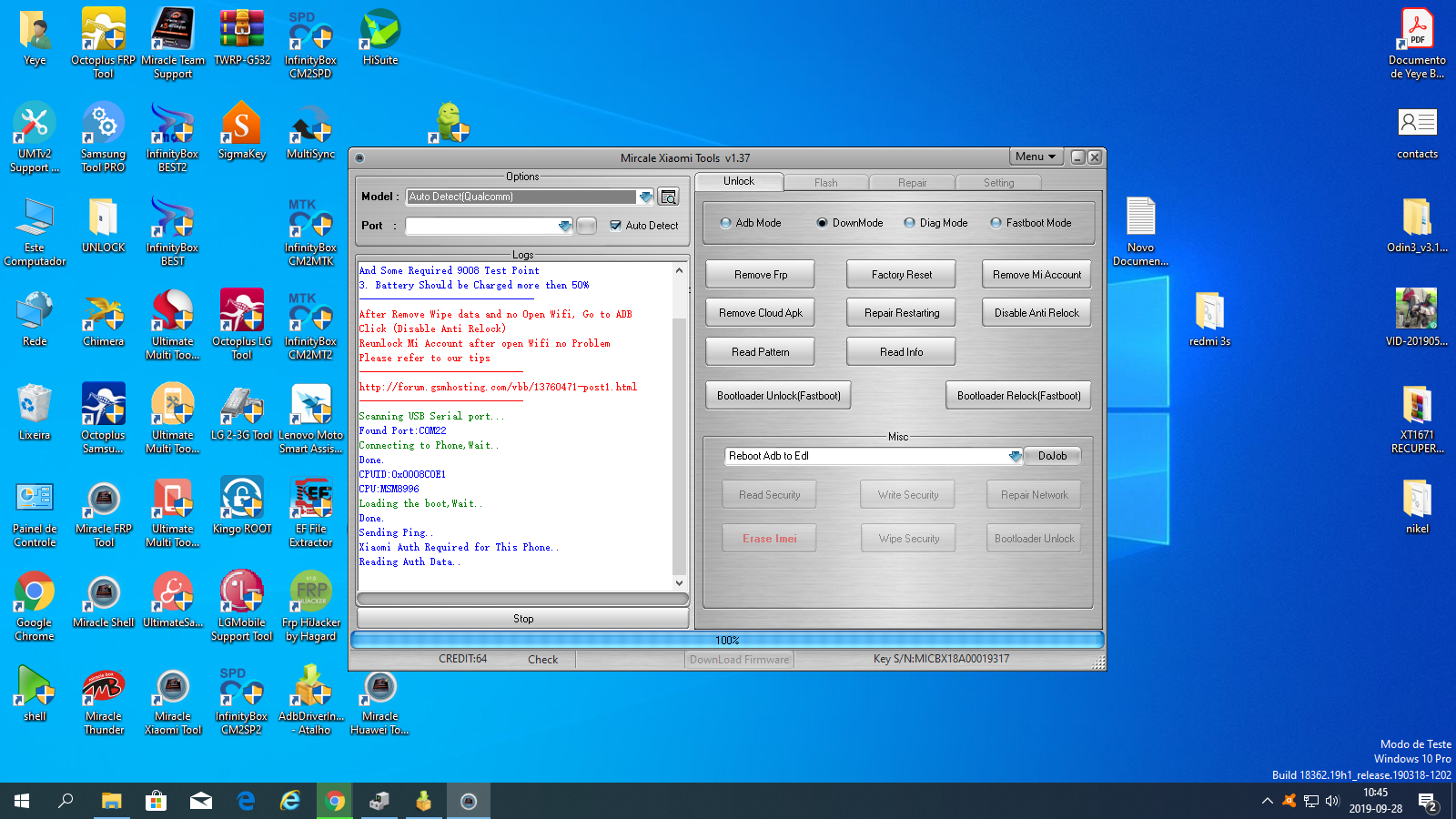Viewport: 1456px width, 819px height.
Task: Switch to the Setting tab
Action: click(x=998, y=183)
